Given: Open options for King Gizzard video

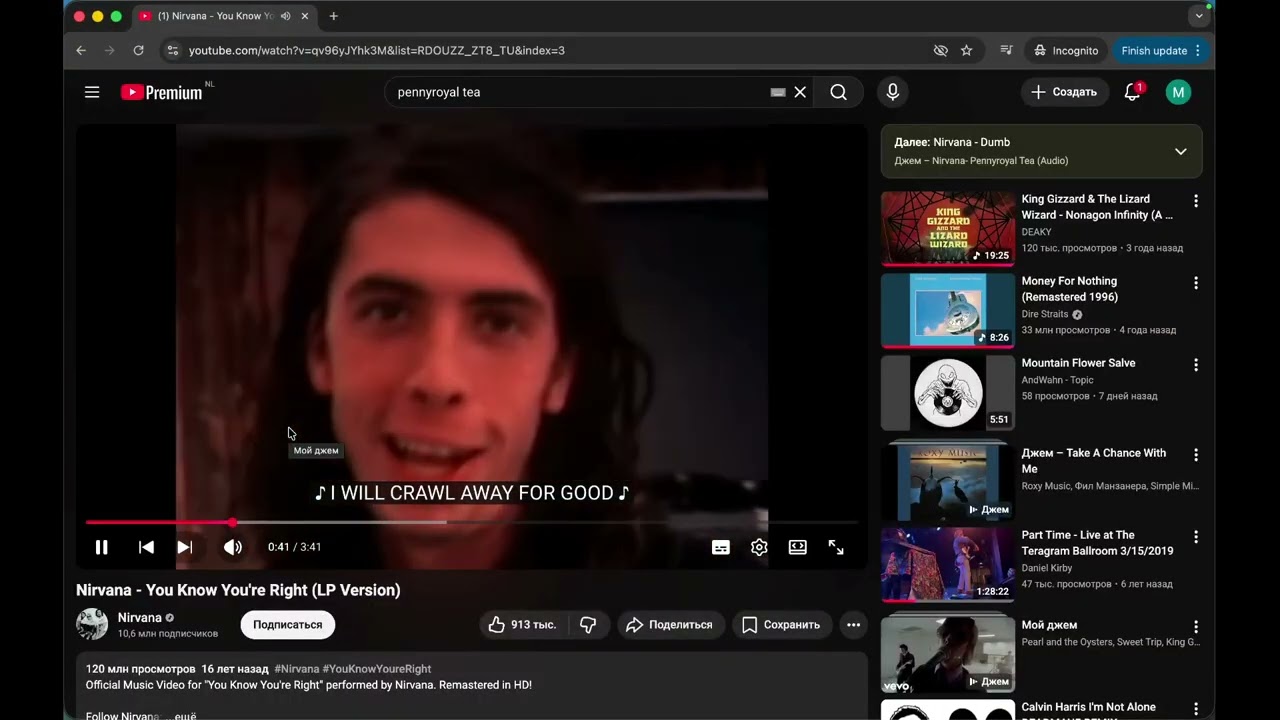Looking at the screenshot, I should tap(1195, 201).
